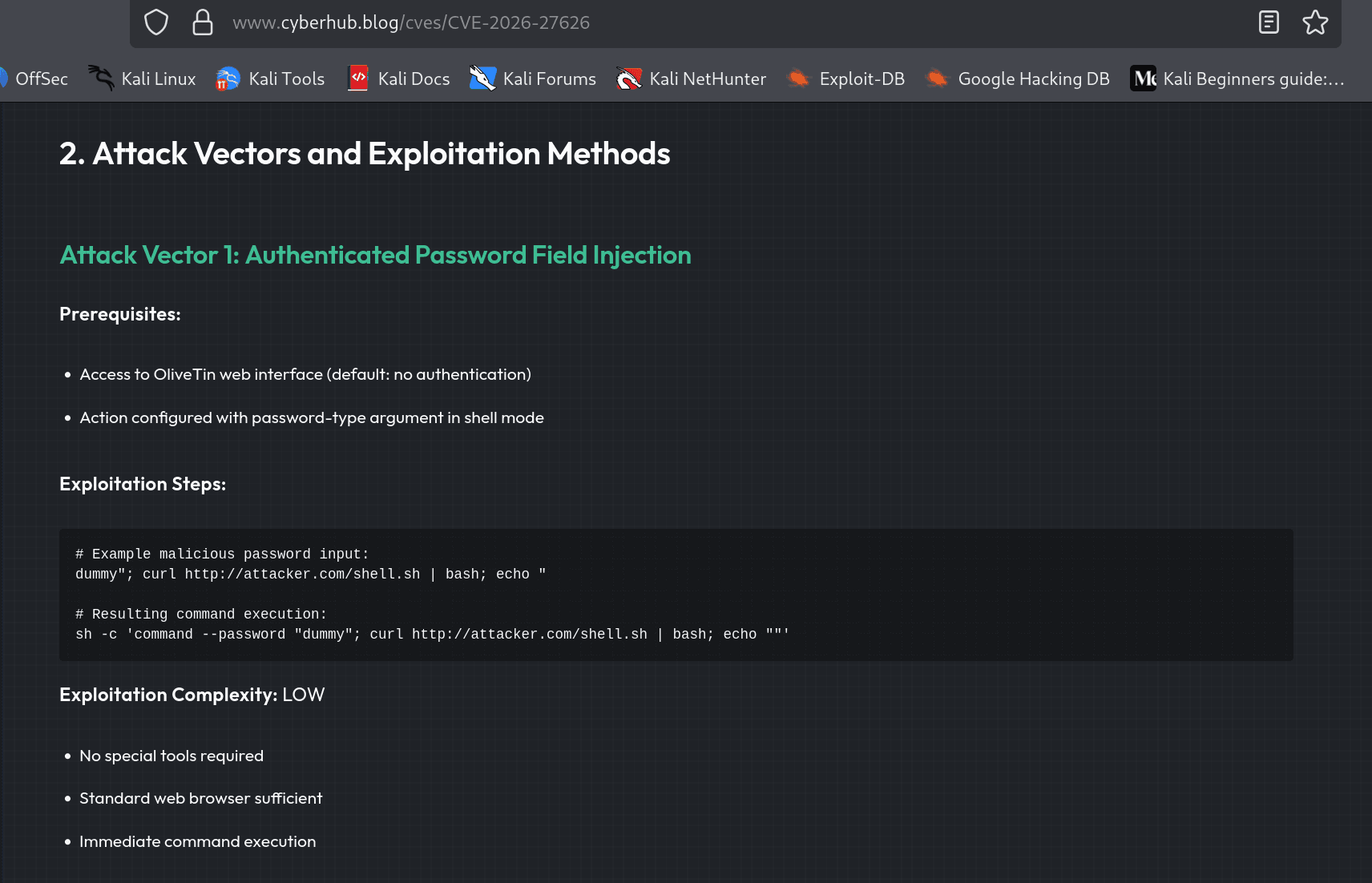
Task: Click the heading "2. Attack Vectors and Exploitation Methods"
Action: [365, 154]
